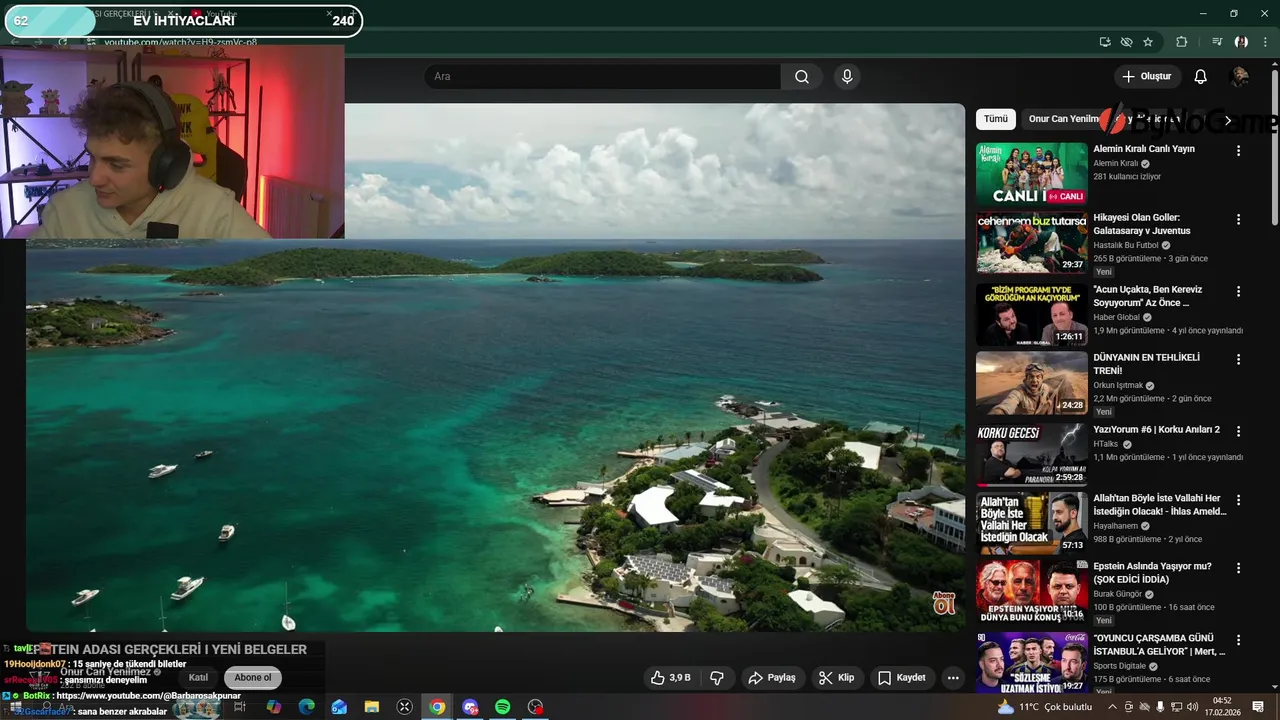
Task: Show hidden tray icons chevron
Action: (x=1112, y=707)
